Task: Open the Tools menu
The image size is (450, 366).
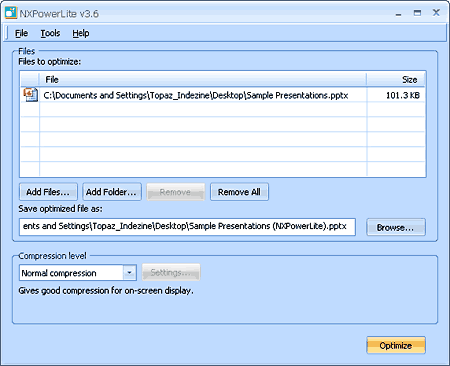Action: 50,33
